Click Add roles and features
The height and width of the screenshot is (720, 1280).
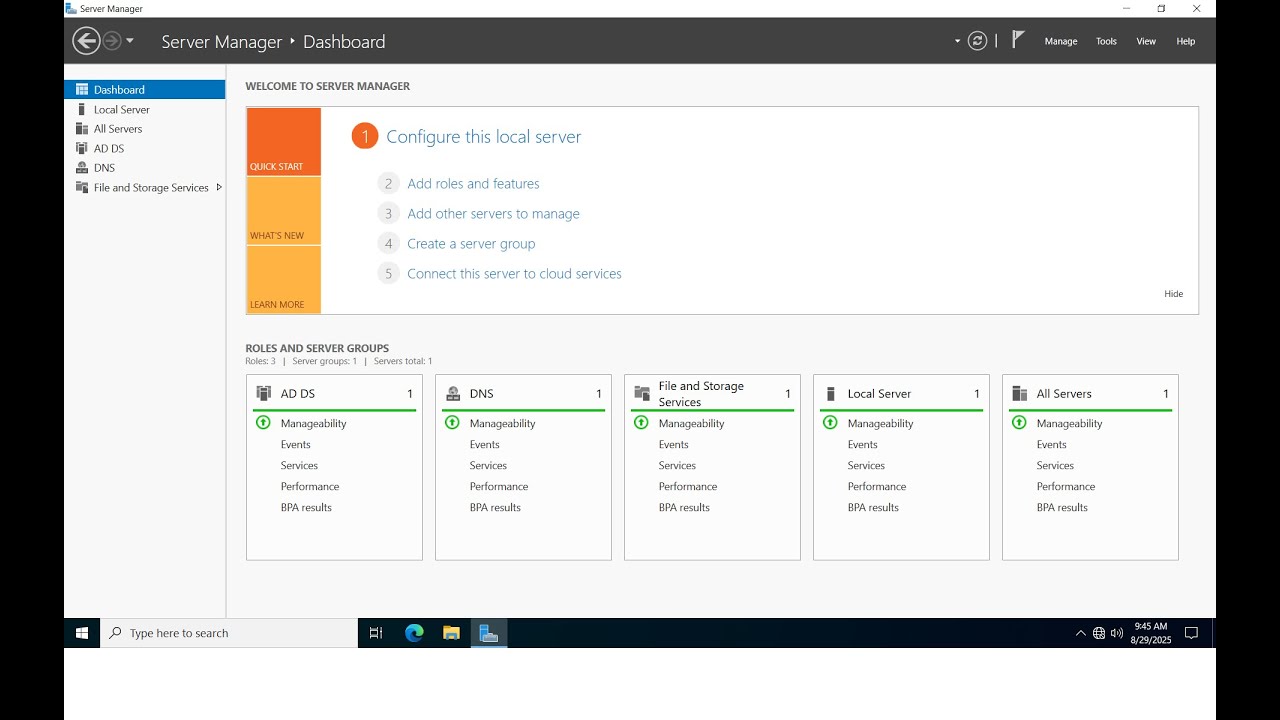(x=473, y=184)
